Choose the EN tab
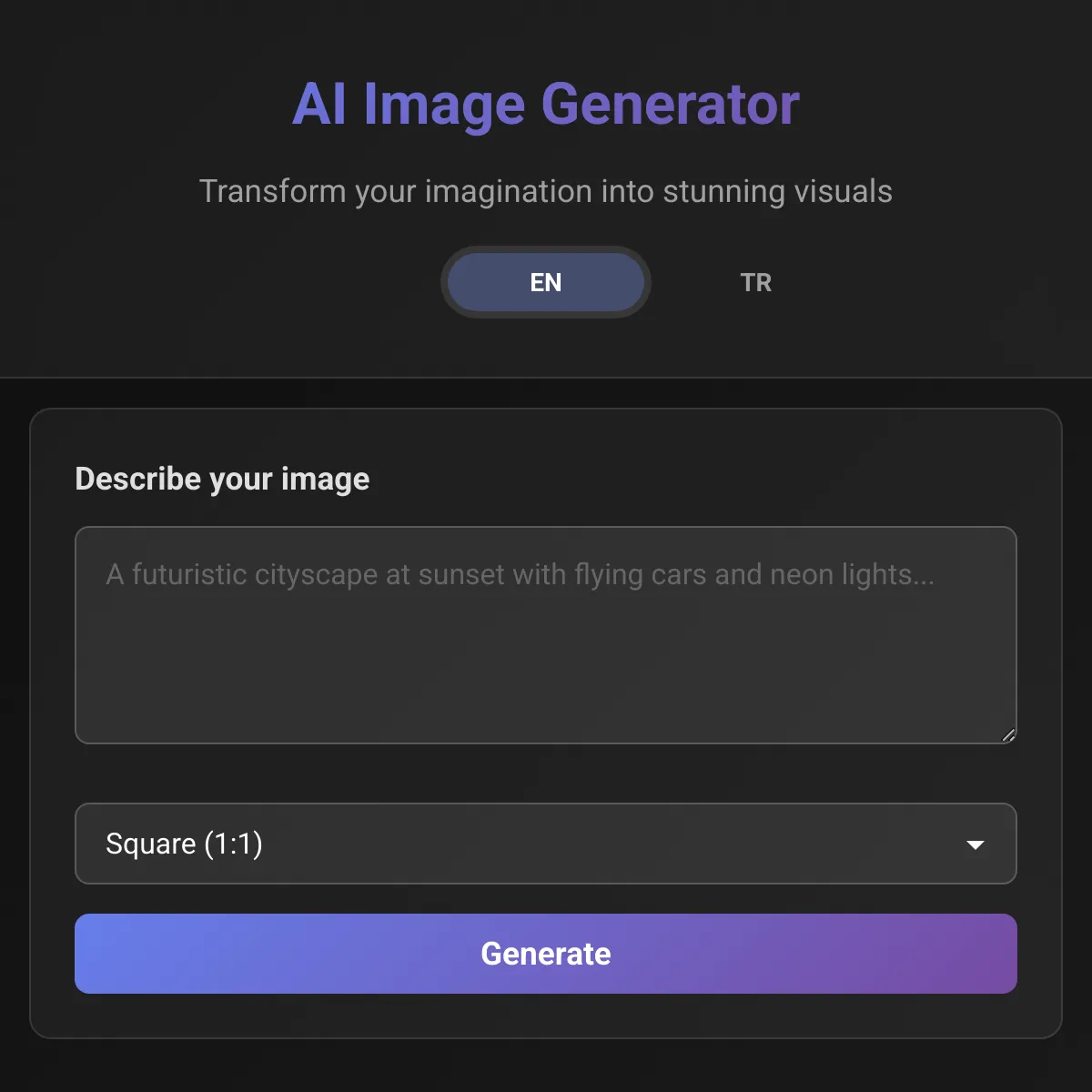 (546, 282)
